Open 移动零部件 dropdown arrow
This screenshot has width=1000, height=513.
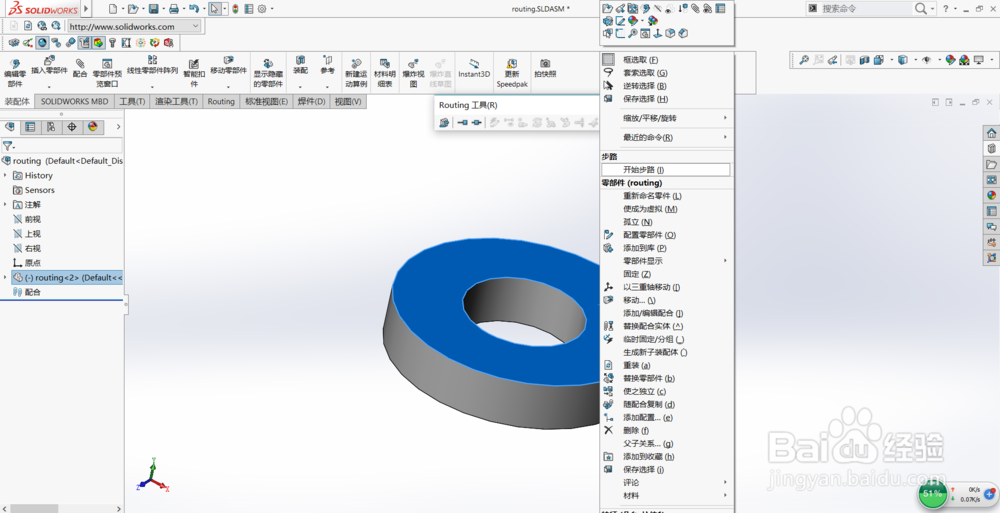(x=228, y=86)
